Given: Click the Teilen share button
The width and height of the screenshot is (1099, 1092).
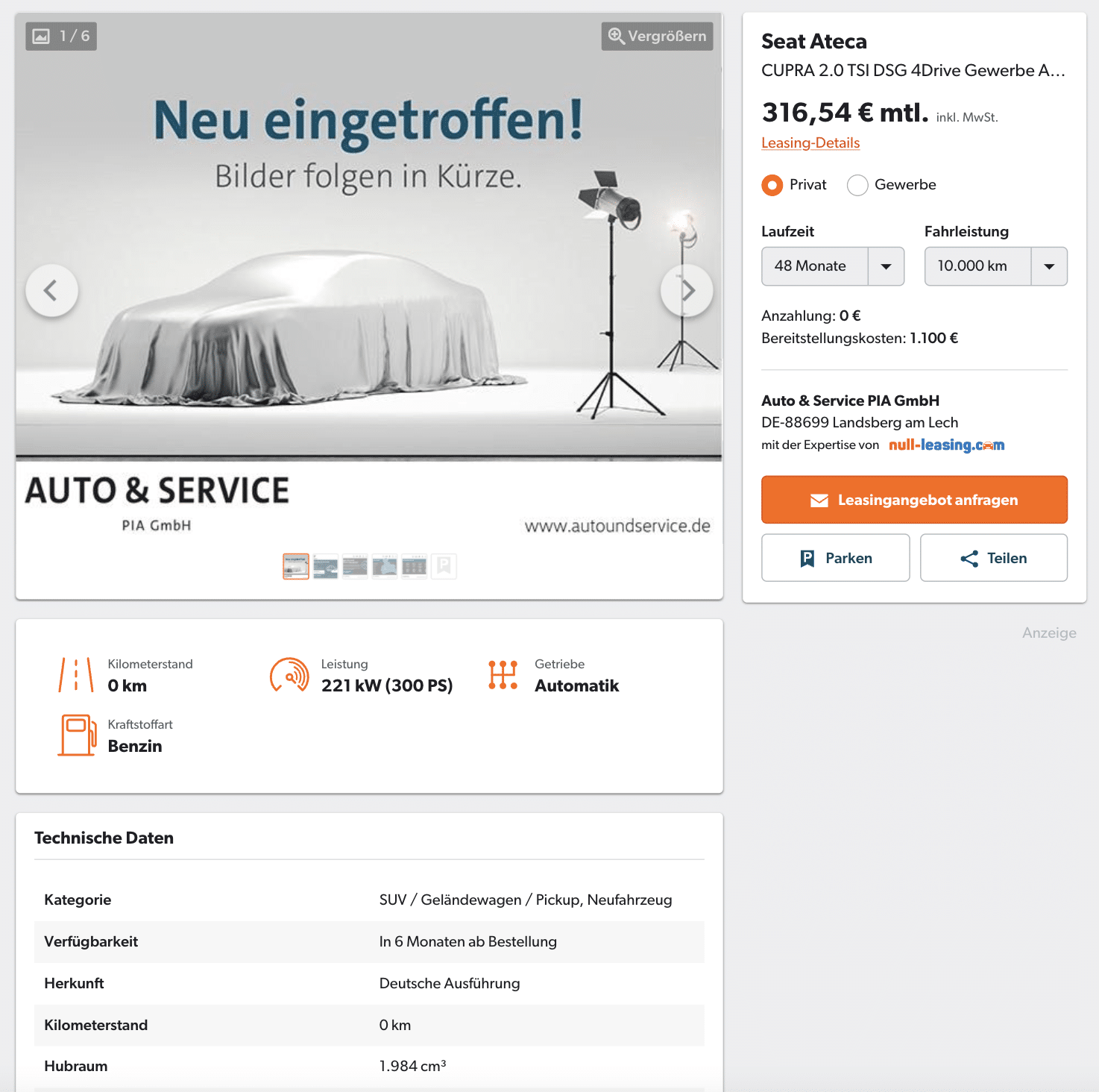Looking at the screenshot, I should 994,558.
